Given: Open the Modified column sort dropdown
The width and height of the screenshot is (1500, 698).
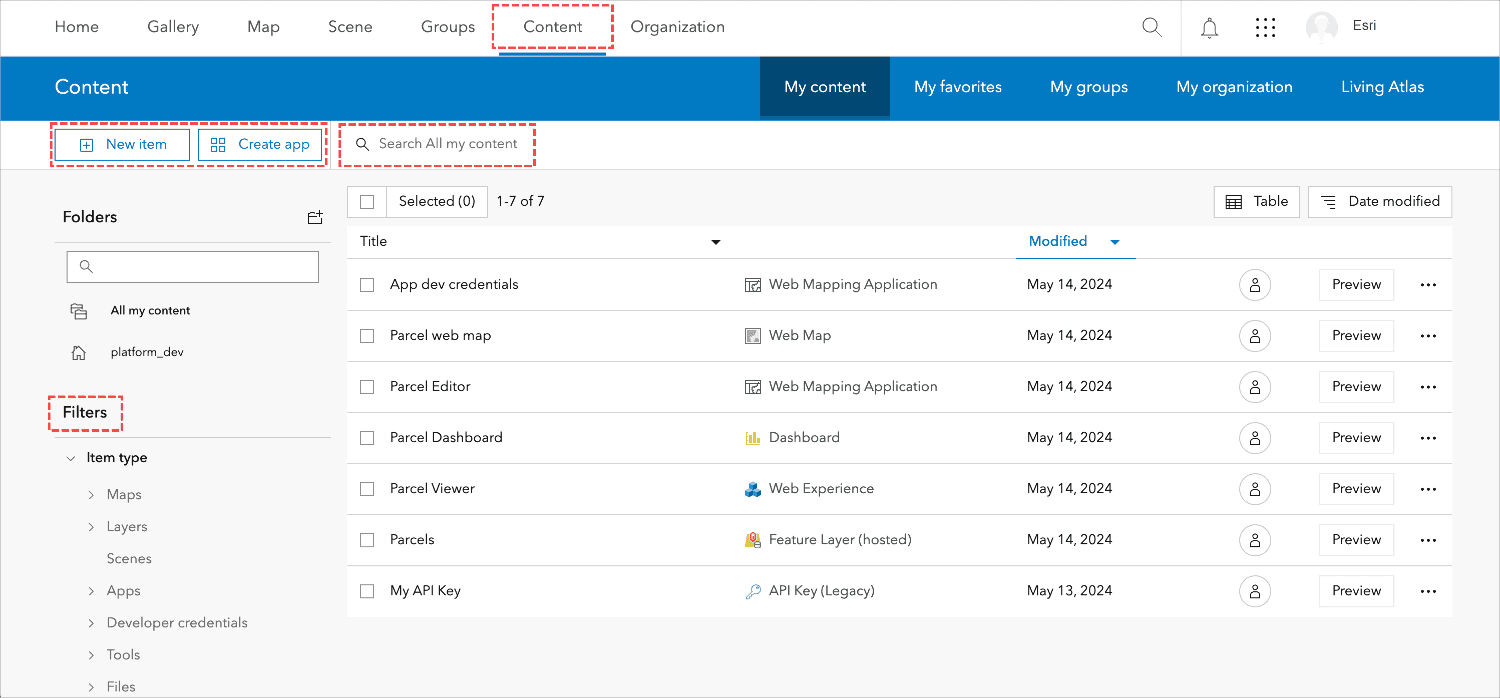Looking at the screenshot, I should point(1113,241).
